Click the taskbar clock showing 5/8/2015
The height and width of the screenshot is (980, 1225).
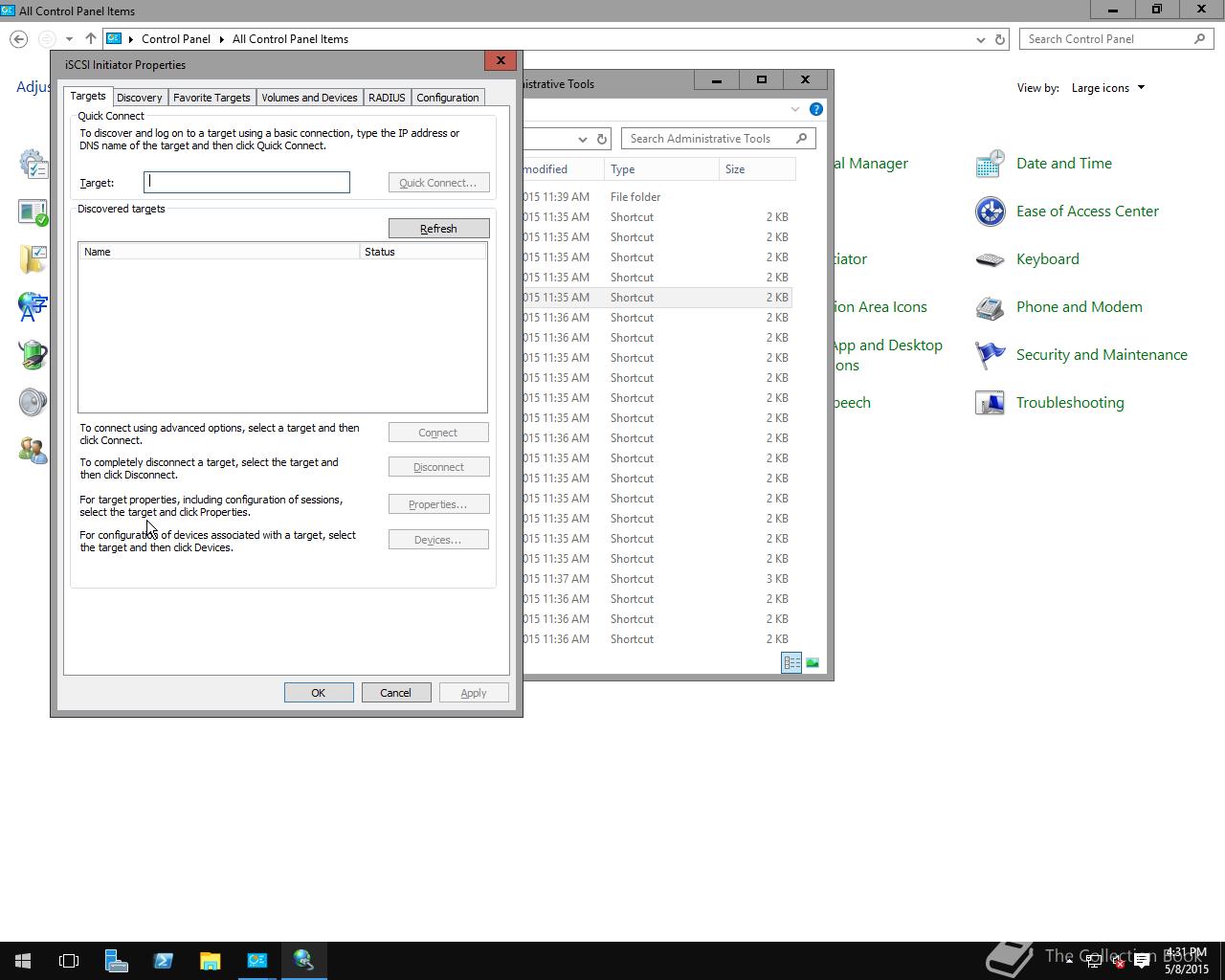tap(1186, 961)
